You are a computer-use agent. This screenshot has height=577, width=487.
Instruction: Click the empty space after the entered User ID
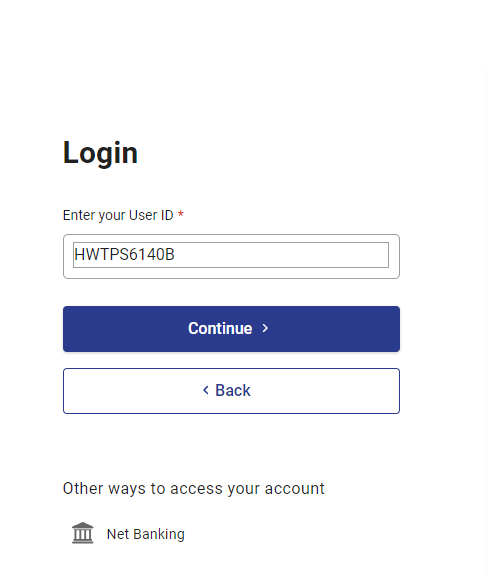(x=280, y=255)
